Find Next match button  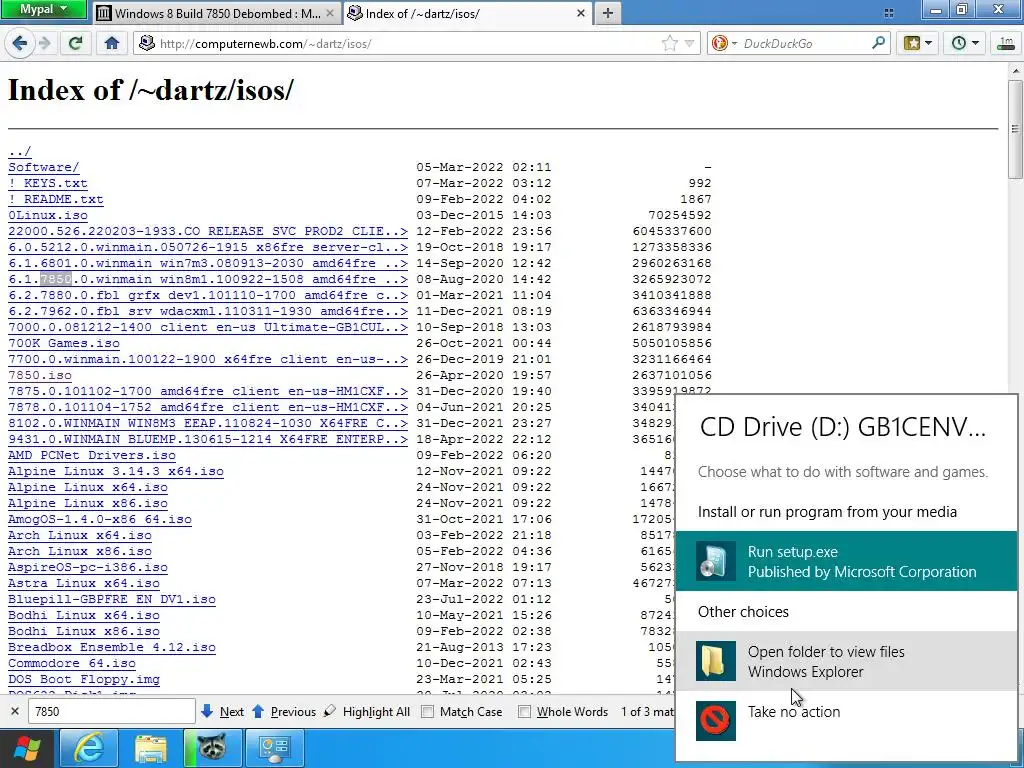(x=223, y=711)
